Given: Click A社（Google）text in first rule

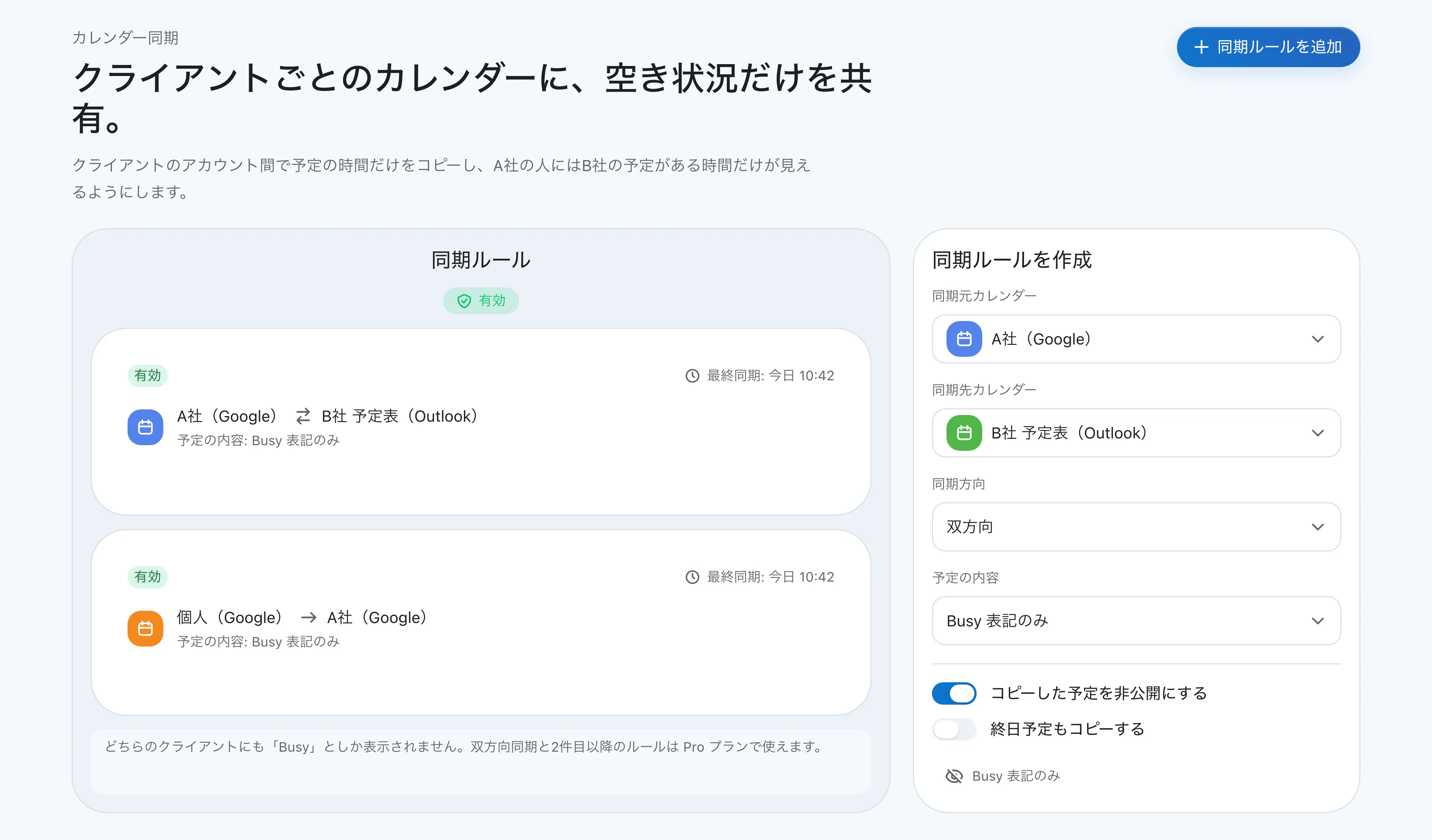Looking at the screenshot, I should tap(227, 416).
